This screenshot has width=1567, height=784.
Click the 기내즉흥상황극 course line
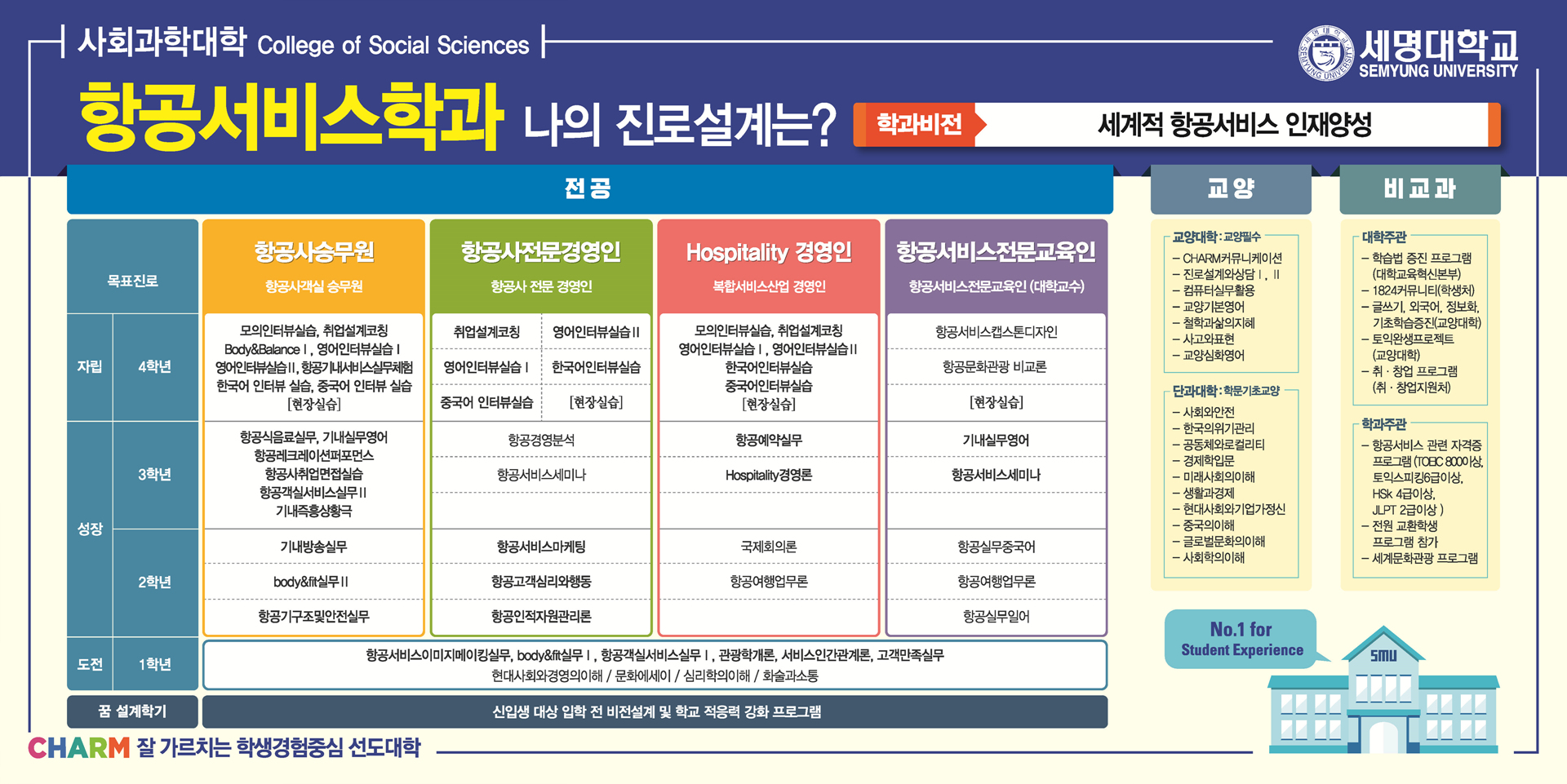pyautogui.click(x=314, y=511)
